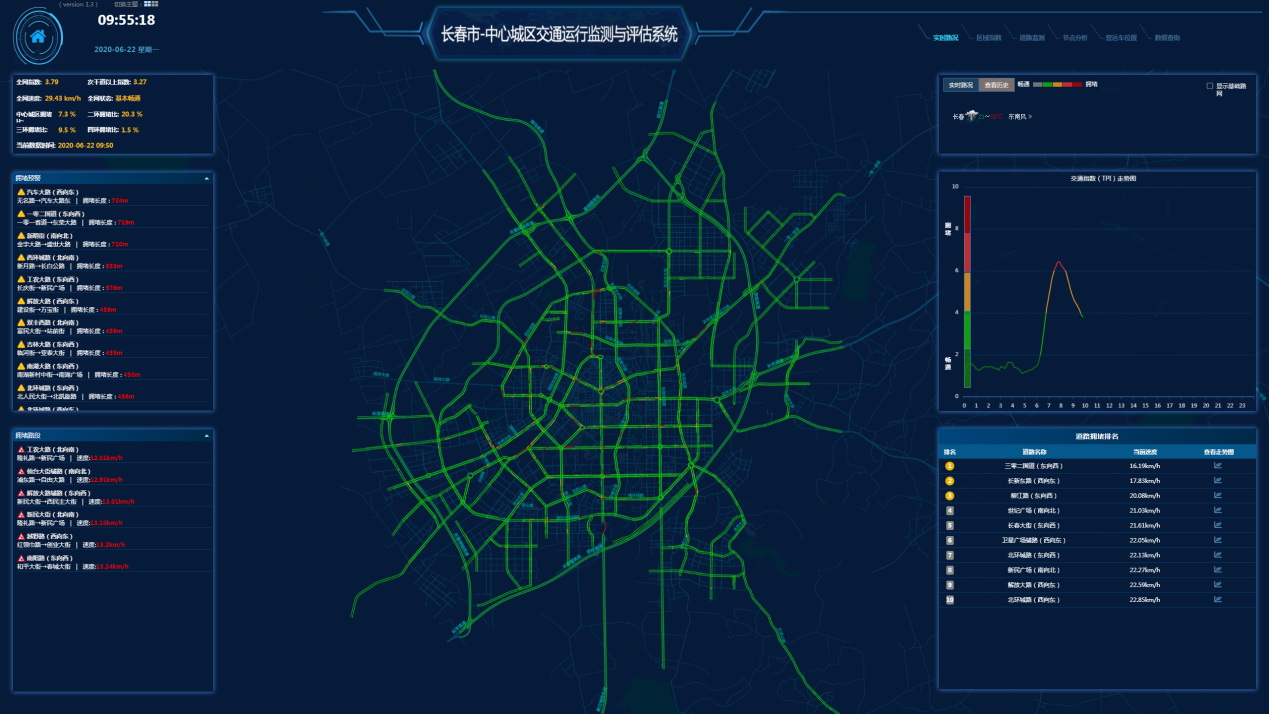Viewport: 1269px width, 714px height.
Task: Collapse the 拥堵预警 panel using its arrow
Action: 206,178
